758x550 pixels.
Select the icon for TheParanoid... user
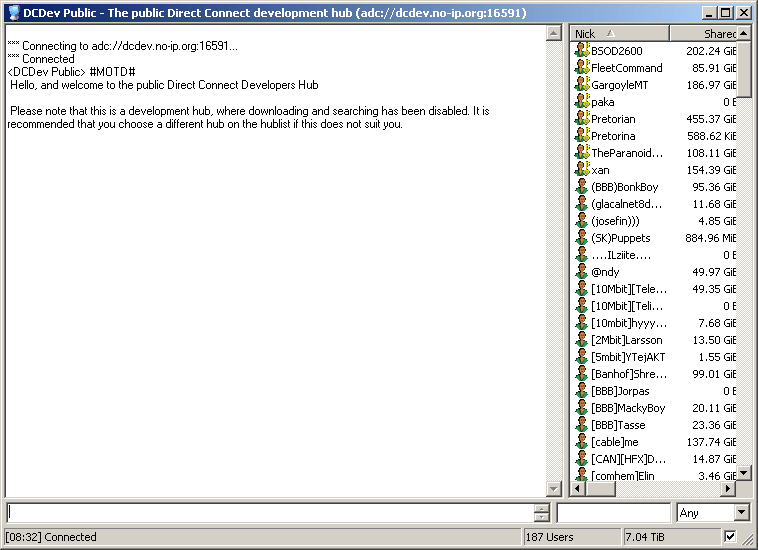coord(582,152)
